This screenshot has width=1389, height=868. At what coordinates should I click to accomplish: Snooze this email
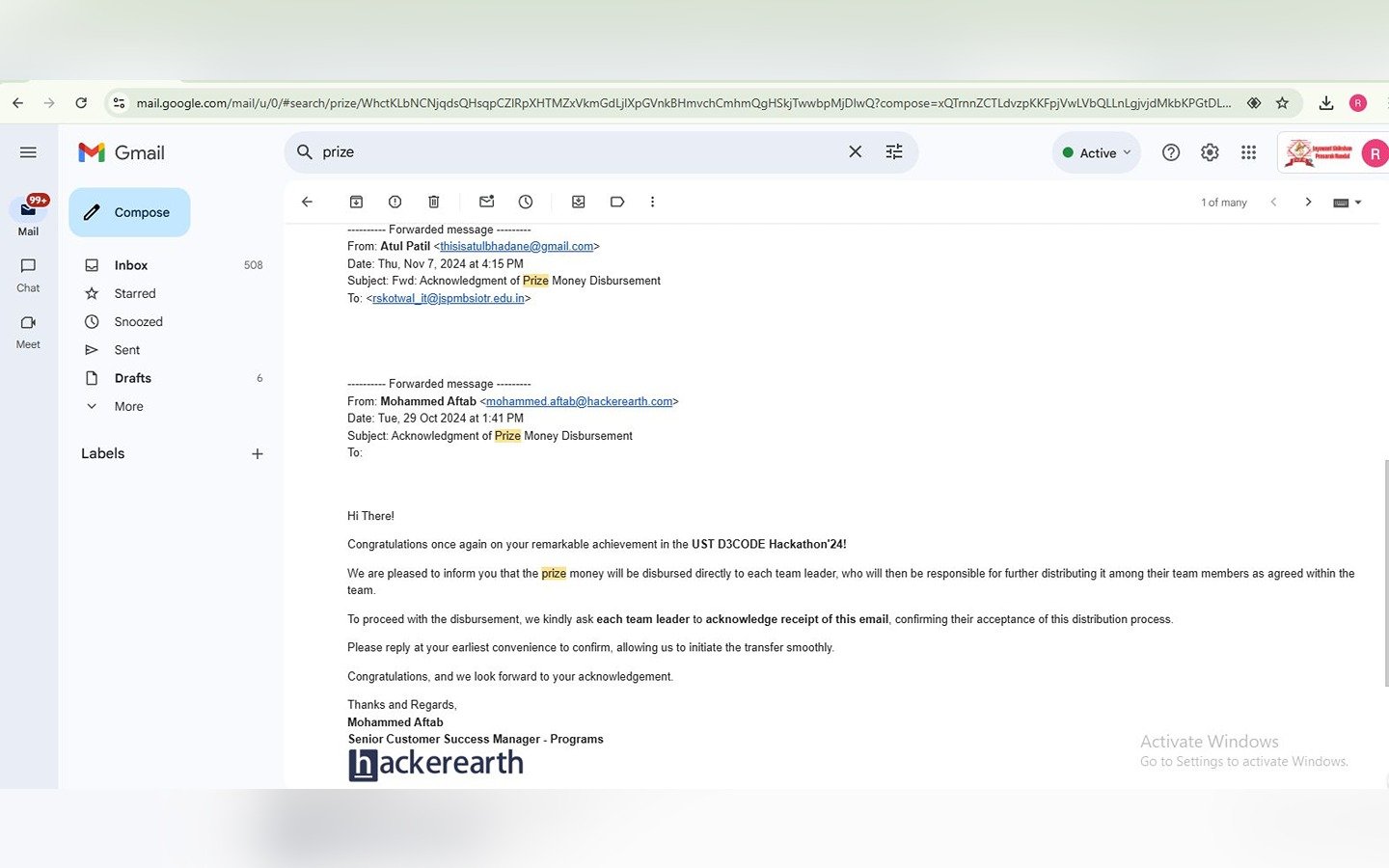coord(526,202)
